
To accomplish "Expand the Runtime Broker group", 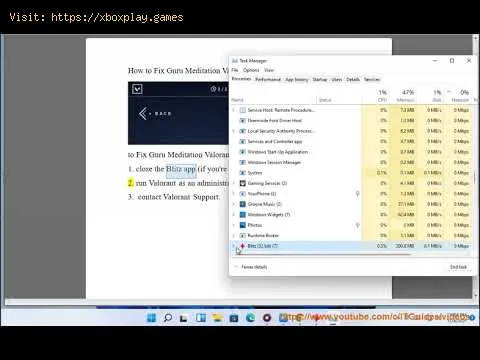I will (234, 236).
